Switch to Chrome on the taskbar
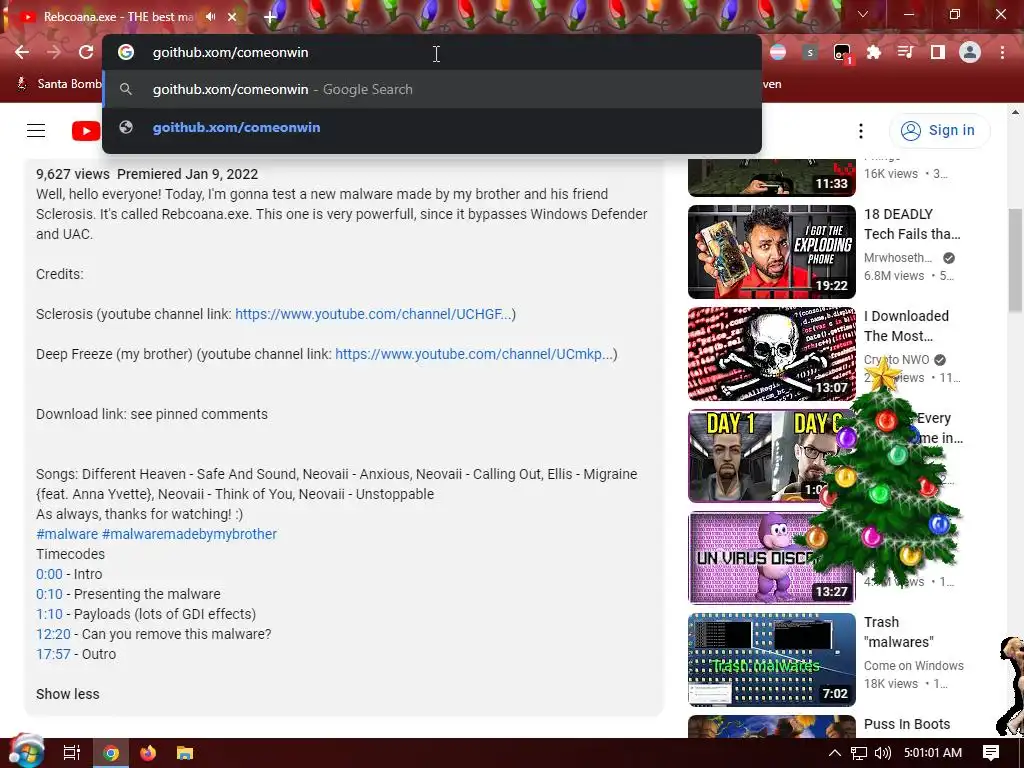 111,753
